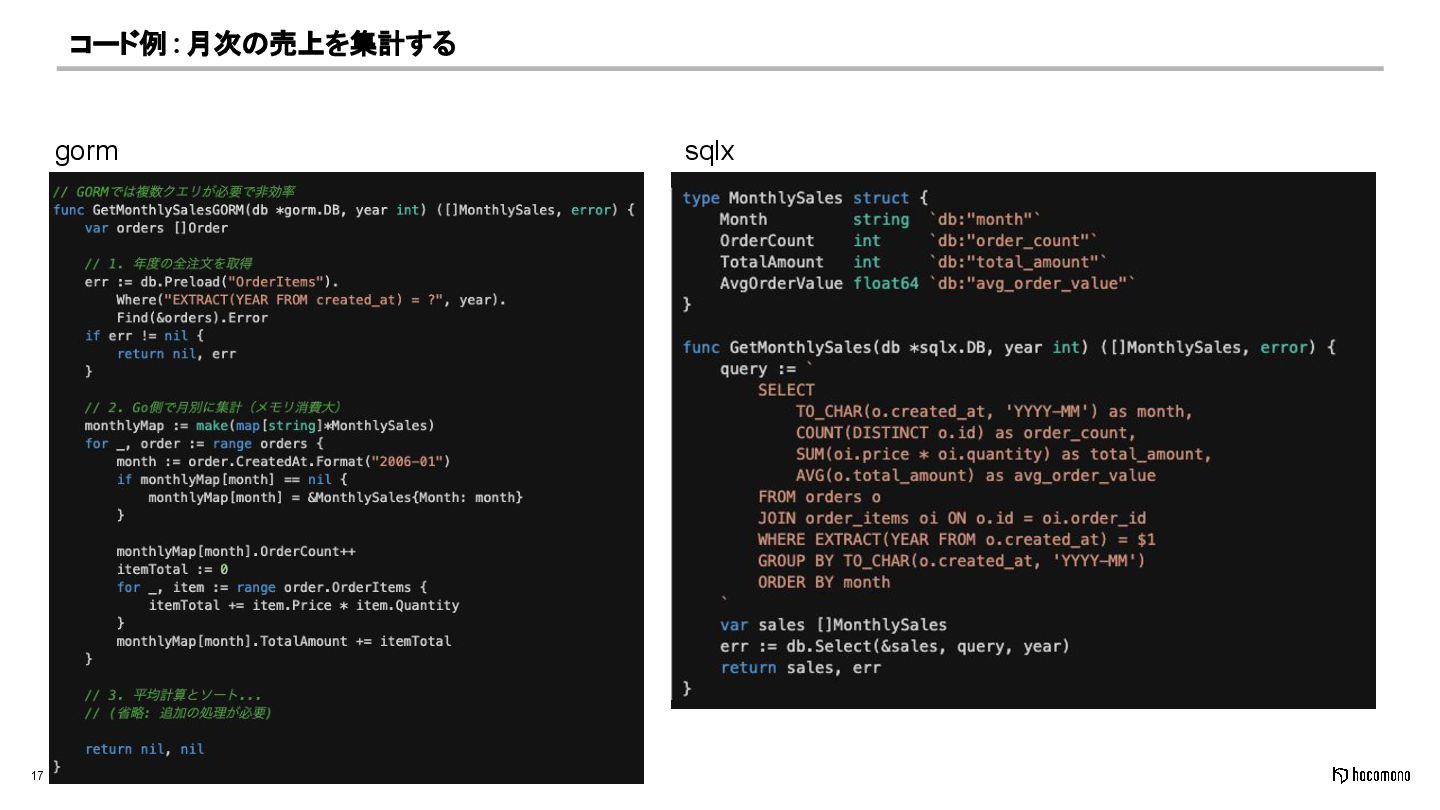Click the line 'var sales []MonthlySales'
Viewport: 1440px width, 810px height.
coord(833,625)
